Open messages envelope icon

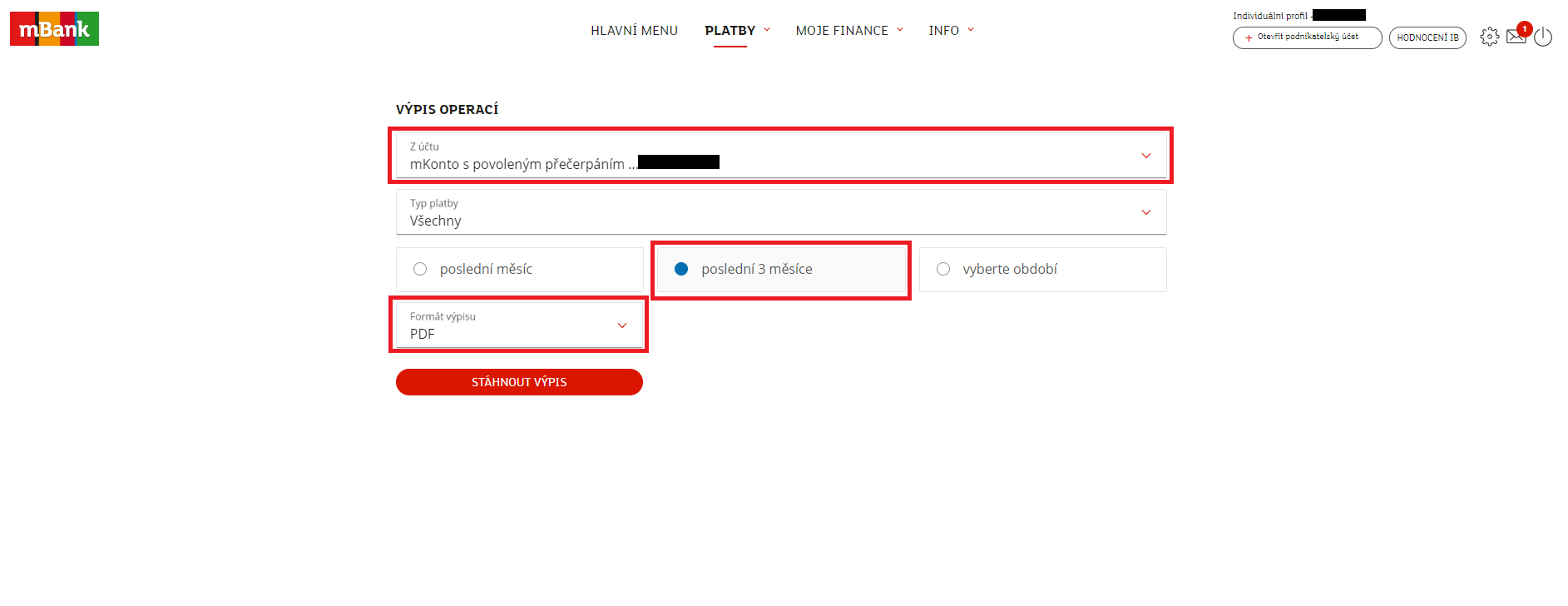(1516, 37)
